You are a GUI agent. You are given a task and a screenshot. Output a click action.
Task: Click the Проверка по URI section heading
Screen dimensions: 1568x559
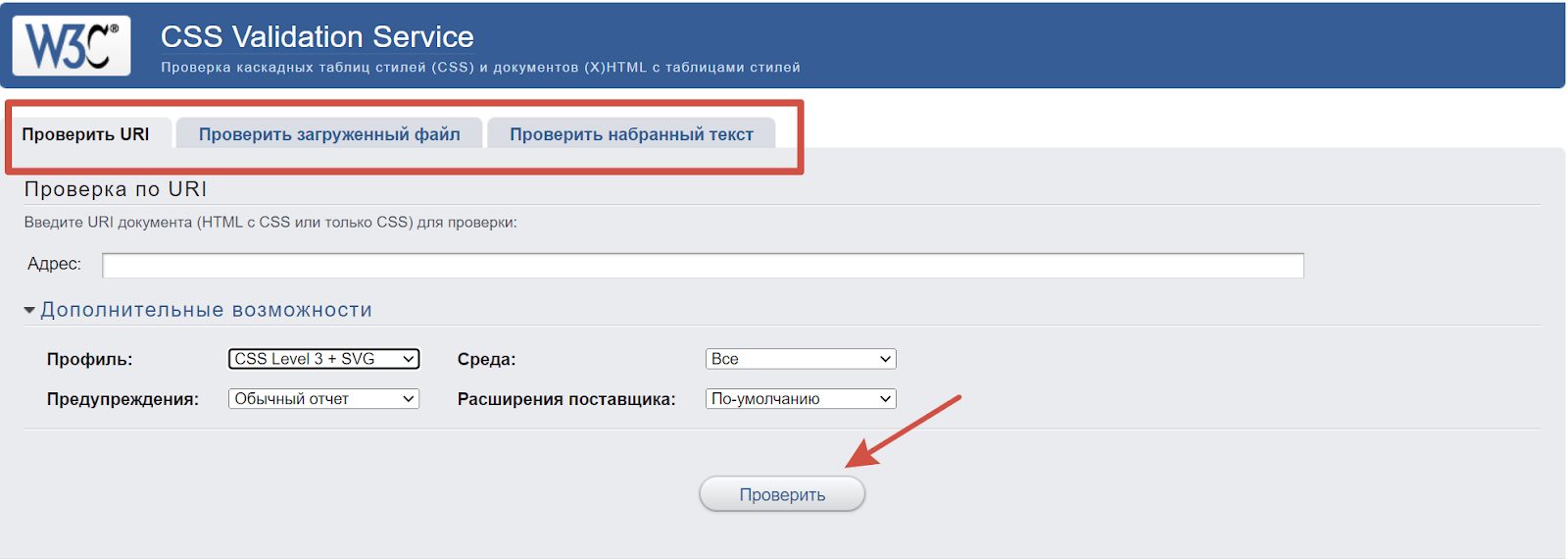click(x=116, y=189)
